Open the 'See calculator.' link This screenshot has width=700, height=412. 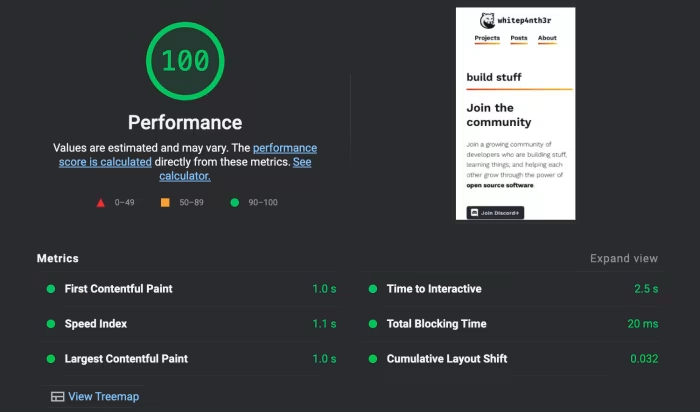coord(235,169)
